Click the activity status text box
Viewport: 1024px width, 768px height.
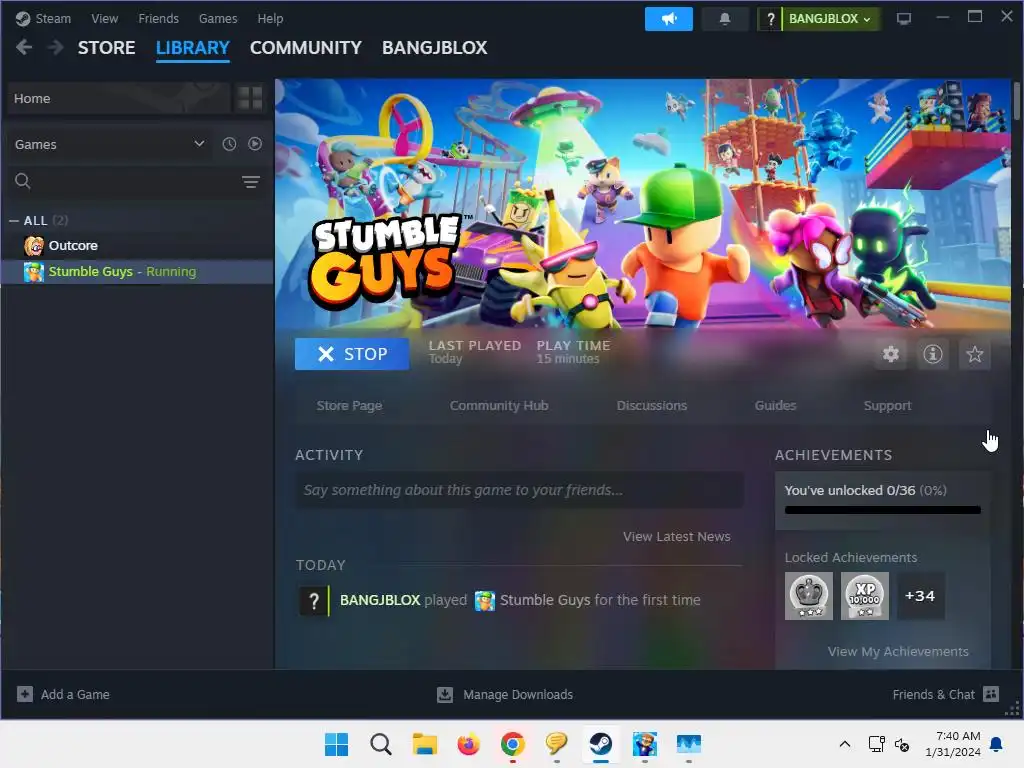(x=519, y=490)
